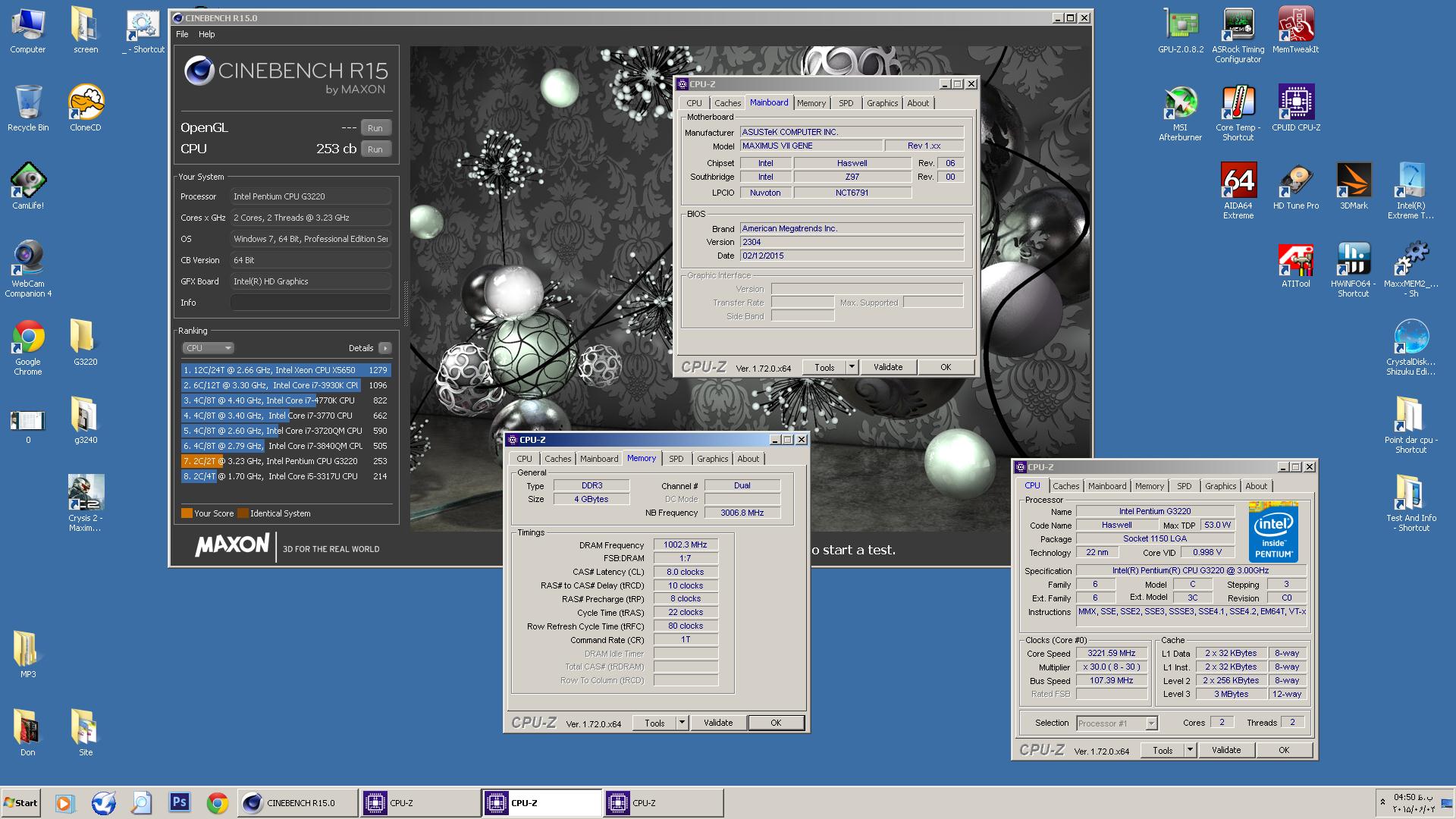
Task: Open Graphics tab in Memory CPU-Z window
Action: (x=712, y=459)
